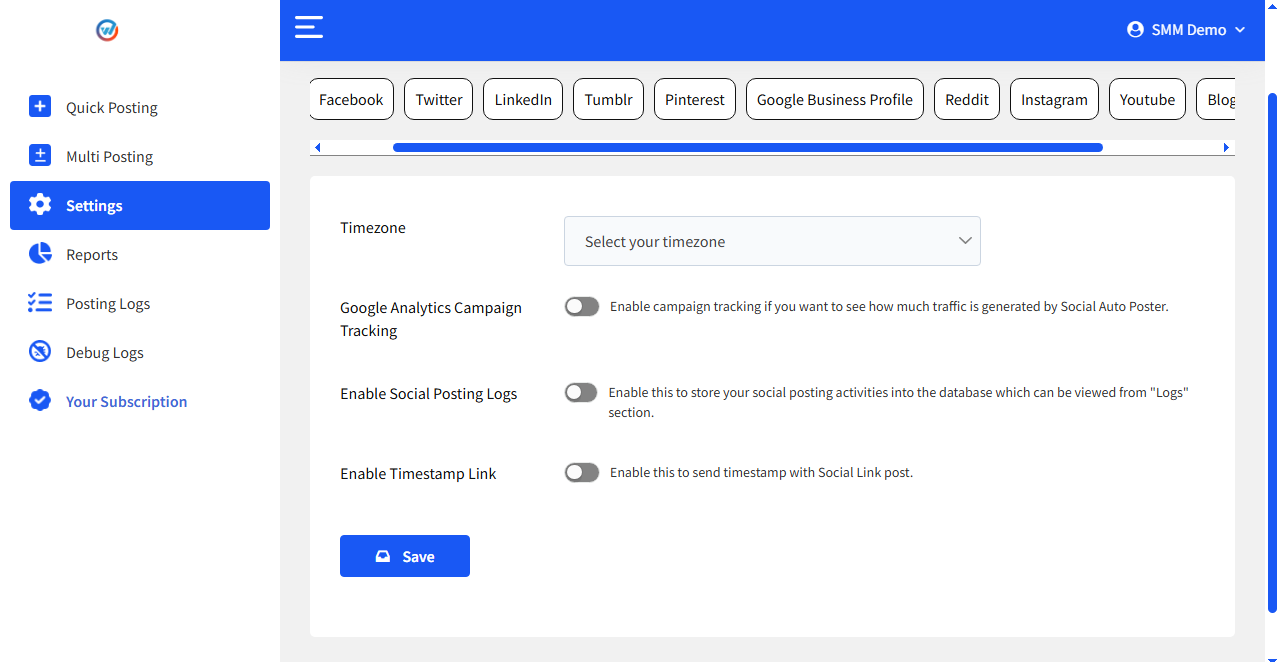Click the Debug Logs bug icon
The height and width of the screenshot is (662, 1277).
tap(40, 351)
